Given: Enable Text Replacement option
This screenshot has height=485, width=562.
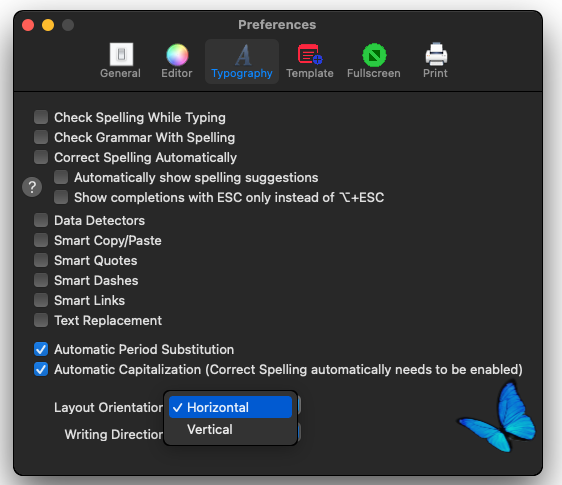Looking at the screenshot, I should (41, 320).
